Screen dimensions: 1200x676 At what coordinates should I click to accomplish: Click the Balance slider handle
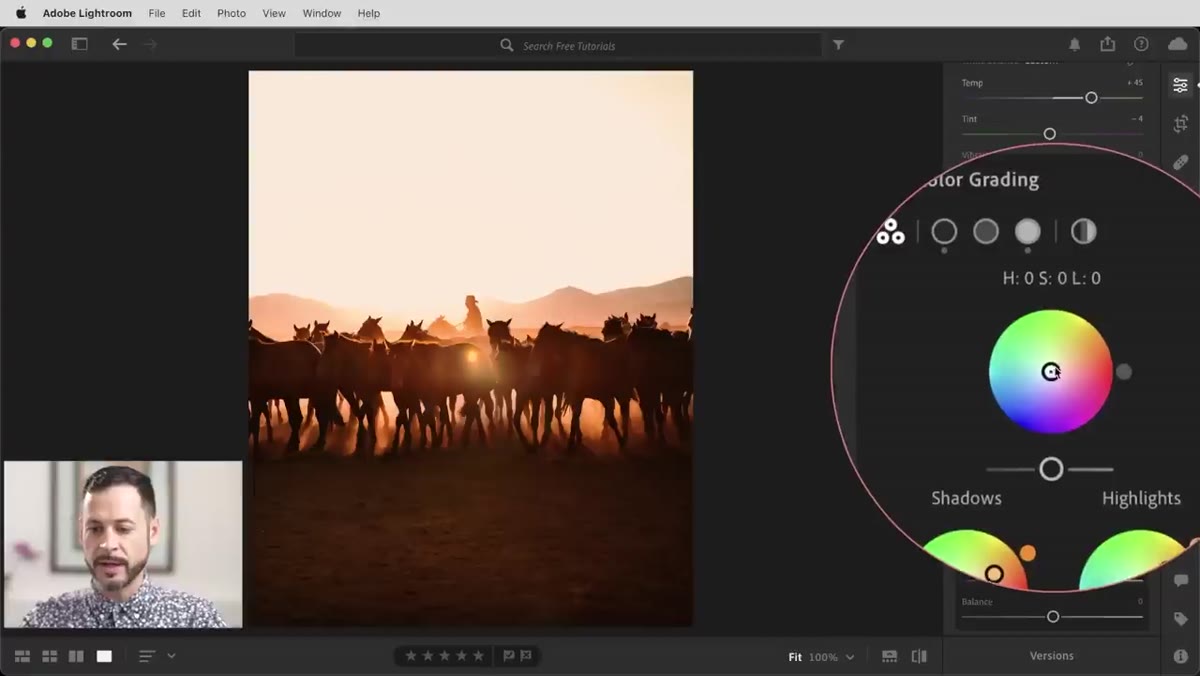click(1053, 617)
